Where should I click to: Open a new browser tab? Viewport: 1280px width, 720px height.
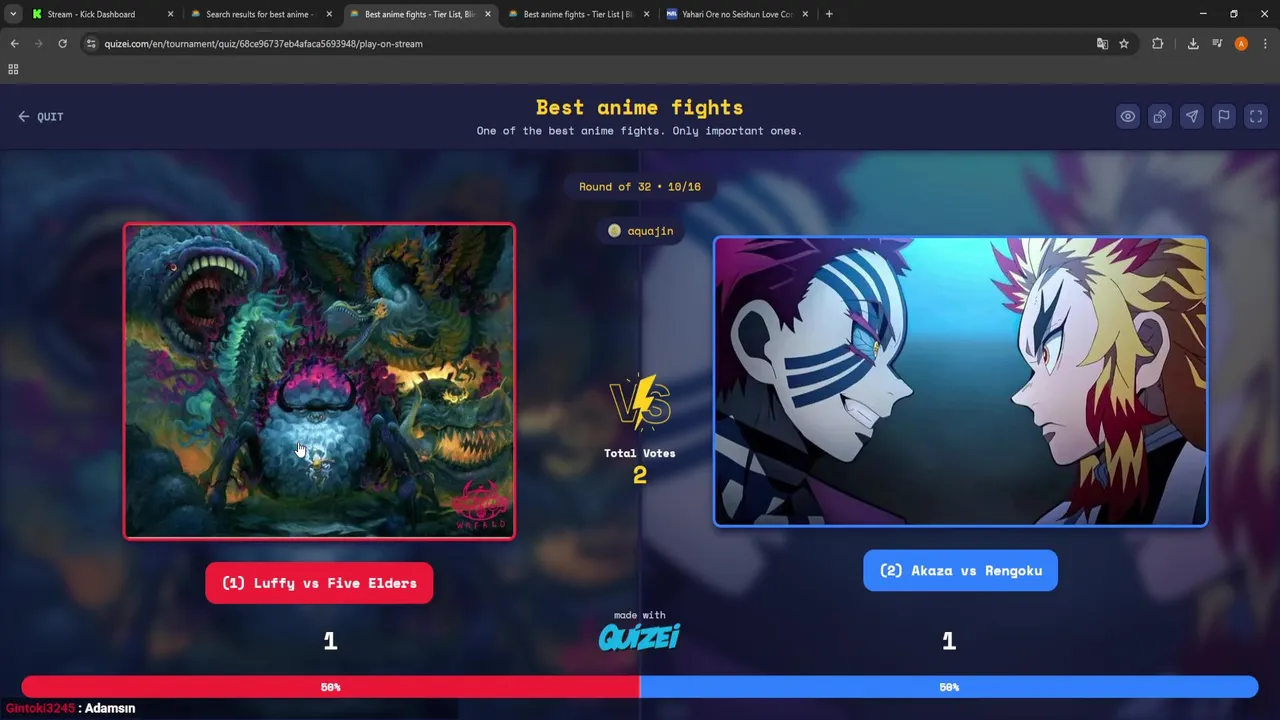[x=829, y=14]
